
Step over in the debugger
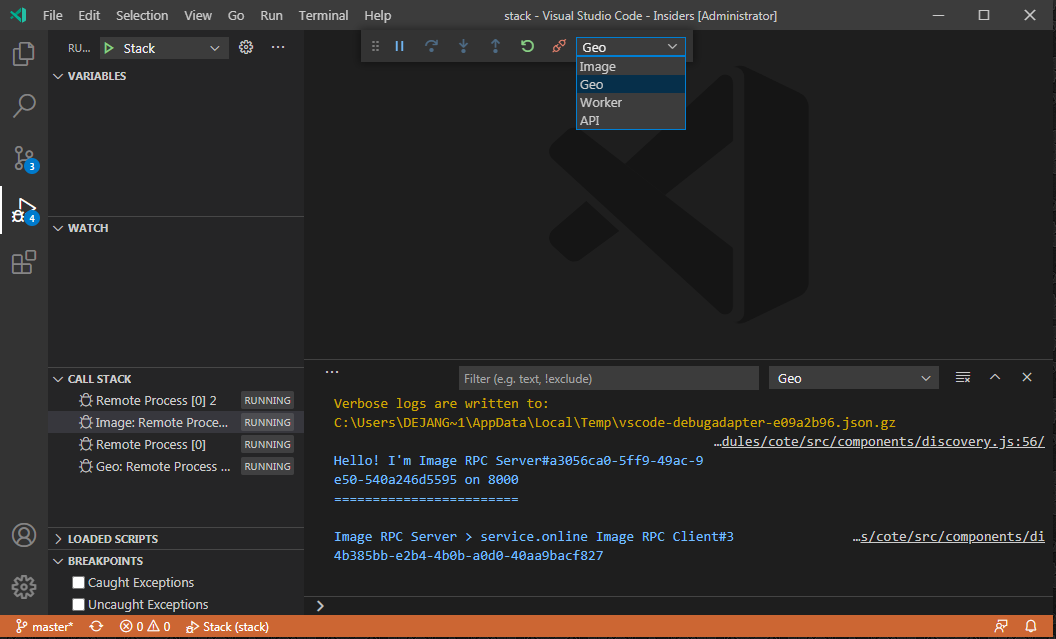431,46
